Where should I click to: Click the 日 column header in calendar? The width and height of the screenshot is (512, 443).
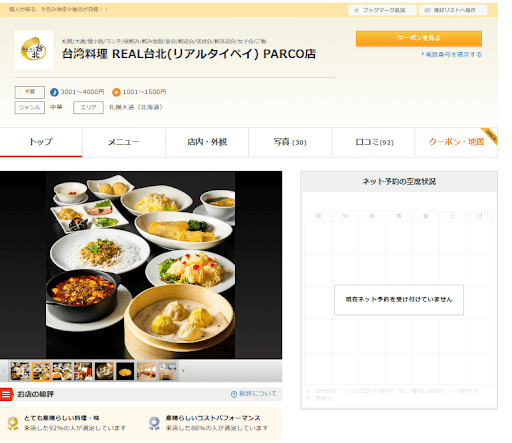point(480,216)
